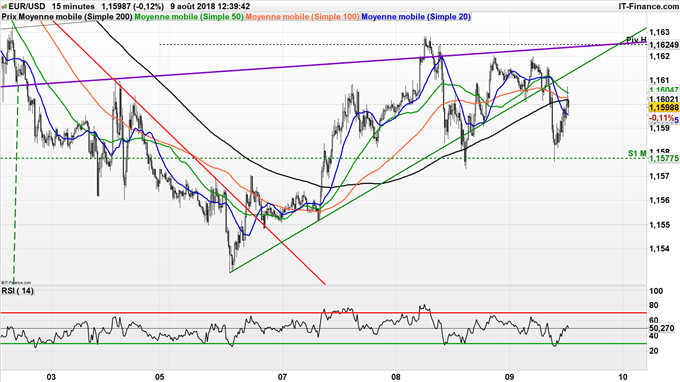The image size is (680, 382).
Task: Click the 1,163 price axis label
Action: (x=660, y=32)
